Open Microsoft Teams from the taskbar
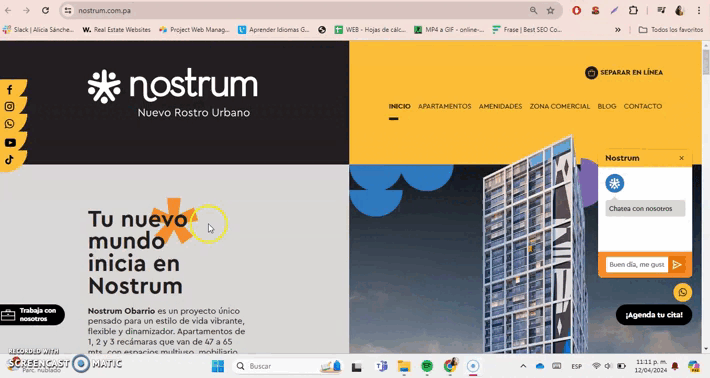The width and height of the screenshot is (710, 378). pyautogui.click(x=382, y=366)
